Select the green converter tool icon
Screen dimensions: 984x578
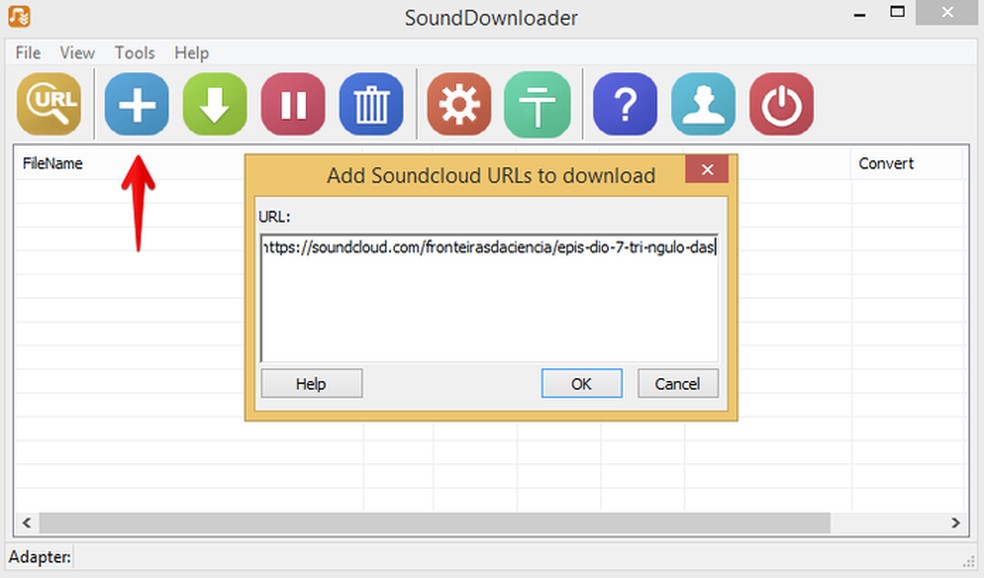click(x=537, y=103)
